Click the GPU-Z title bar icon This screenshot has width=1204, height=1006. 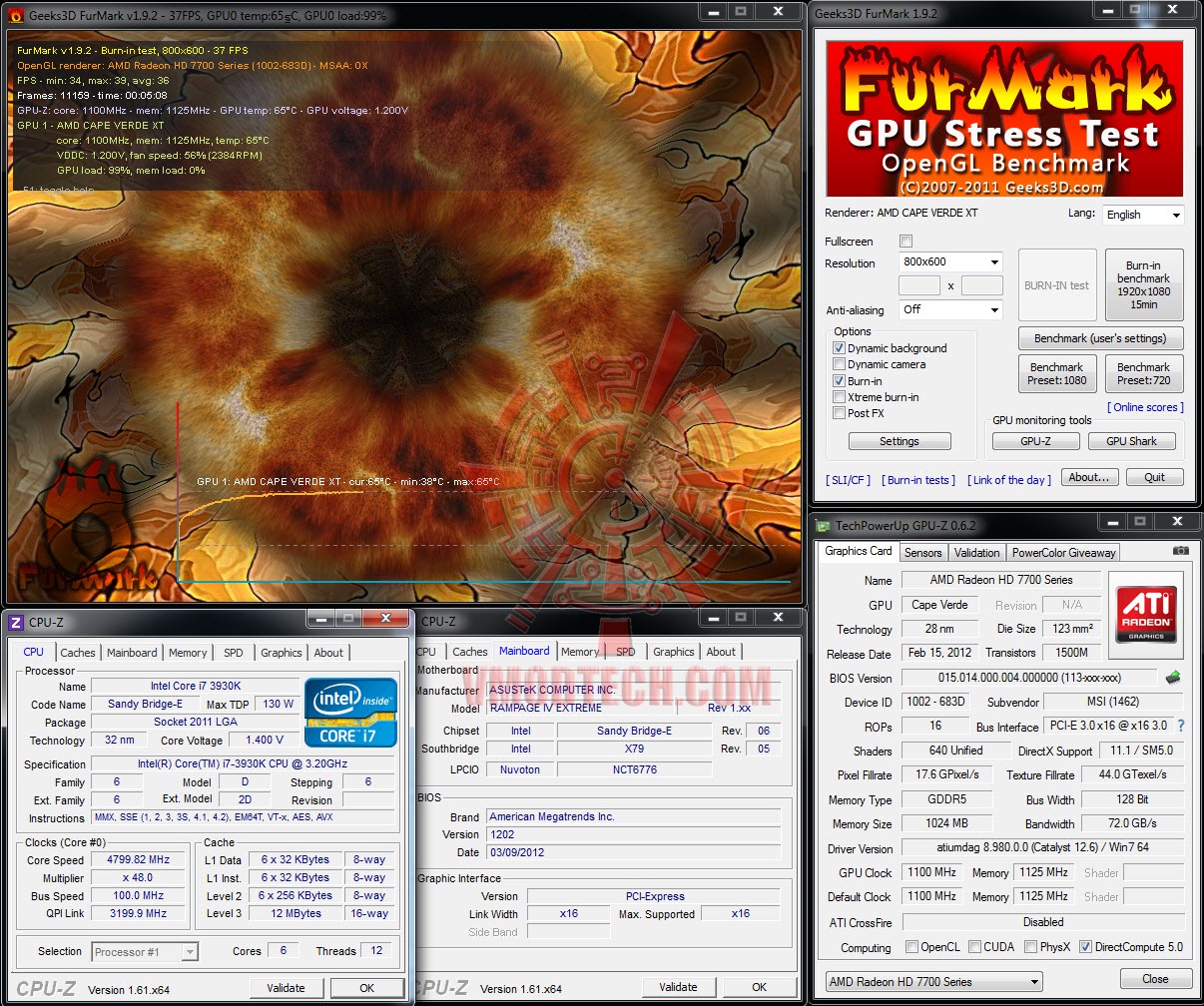tap(823, 525)
